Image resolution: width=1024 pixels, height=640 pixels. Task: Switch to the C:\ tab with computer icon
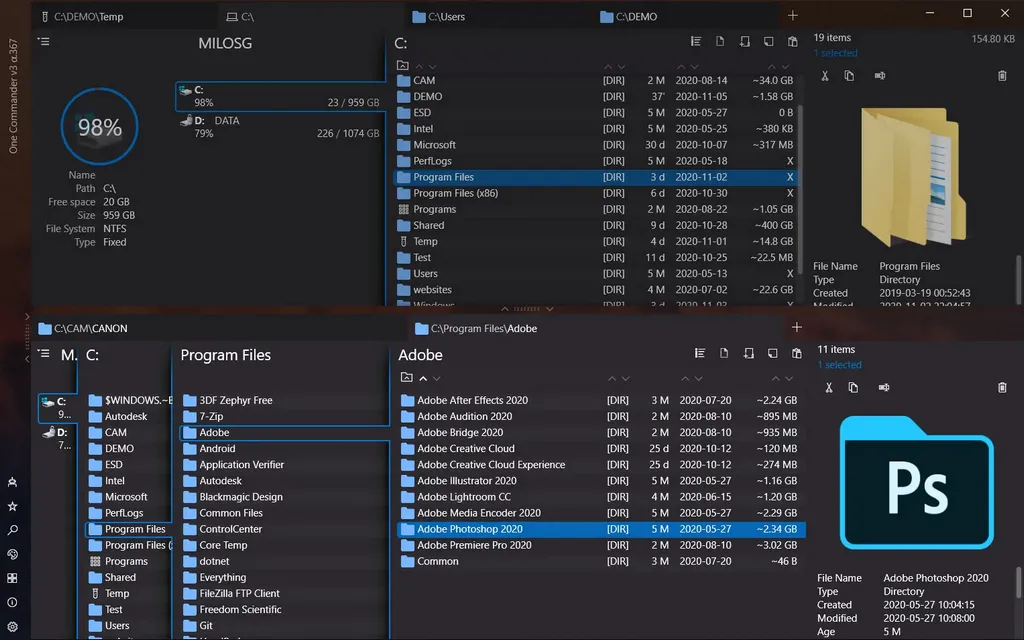click(311, 16)
